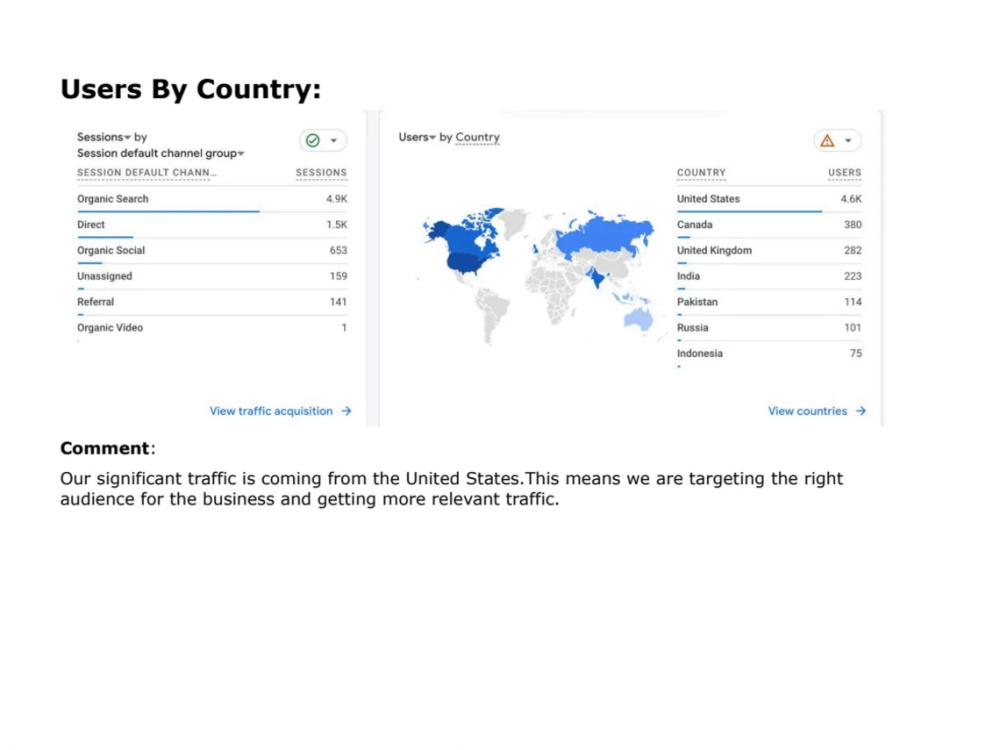Click the 282 users value
Screen dimensions: 1000x750
[853, 251]
